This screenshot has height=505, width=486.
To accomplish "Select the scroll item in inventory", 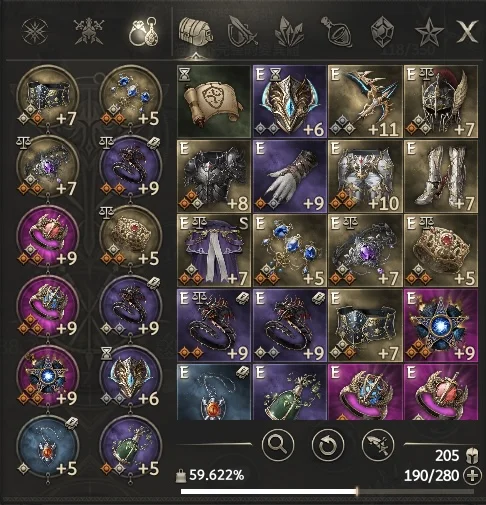I will tap(214, 101).
